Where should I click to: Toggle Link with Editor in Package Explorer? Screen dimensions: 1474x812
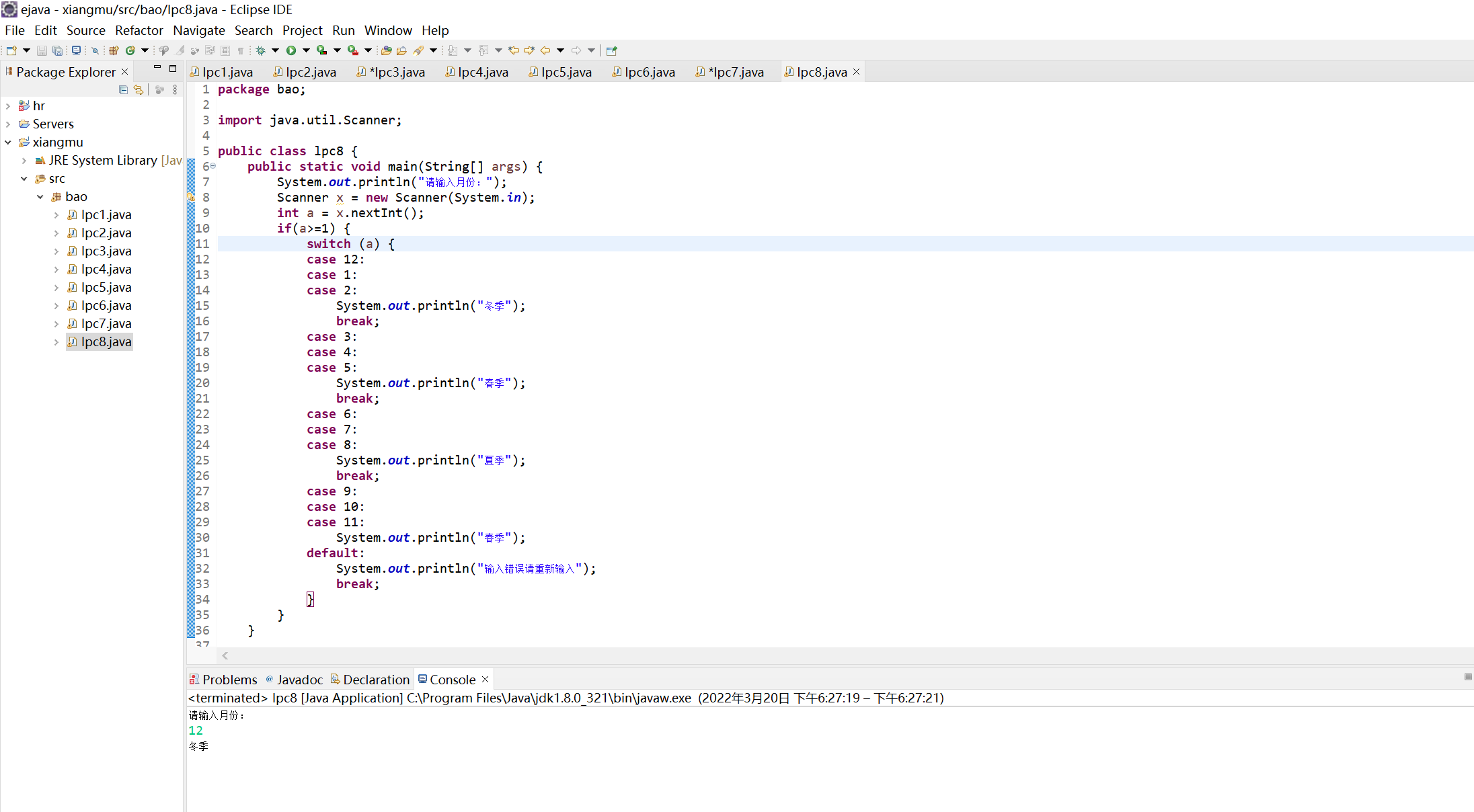click(x=139, y=89)
